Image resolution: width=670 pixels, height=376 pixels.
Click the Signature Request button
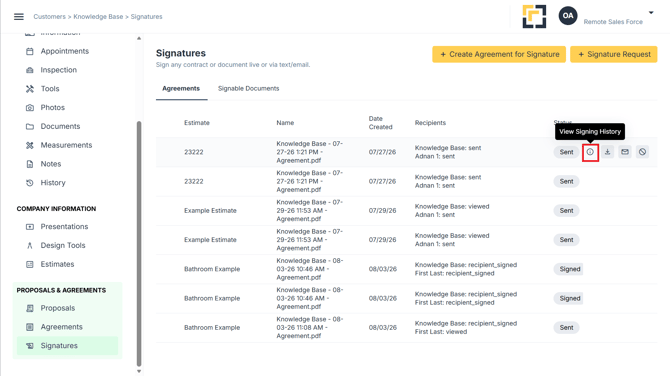click(x=614, y=54)
